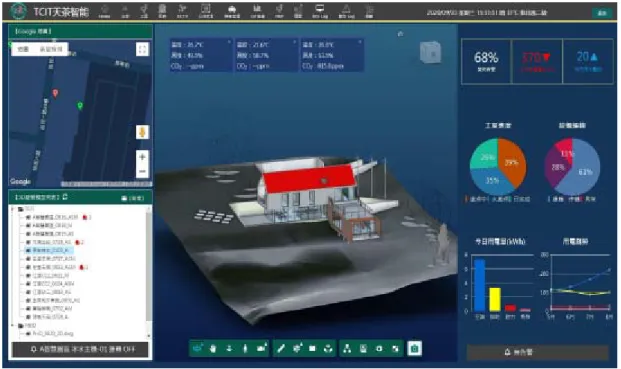This screenshot has height=369, width=621.
Task: Switch map to the first map-type tab
Action: coord(23,49)
